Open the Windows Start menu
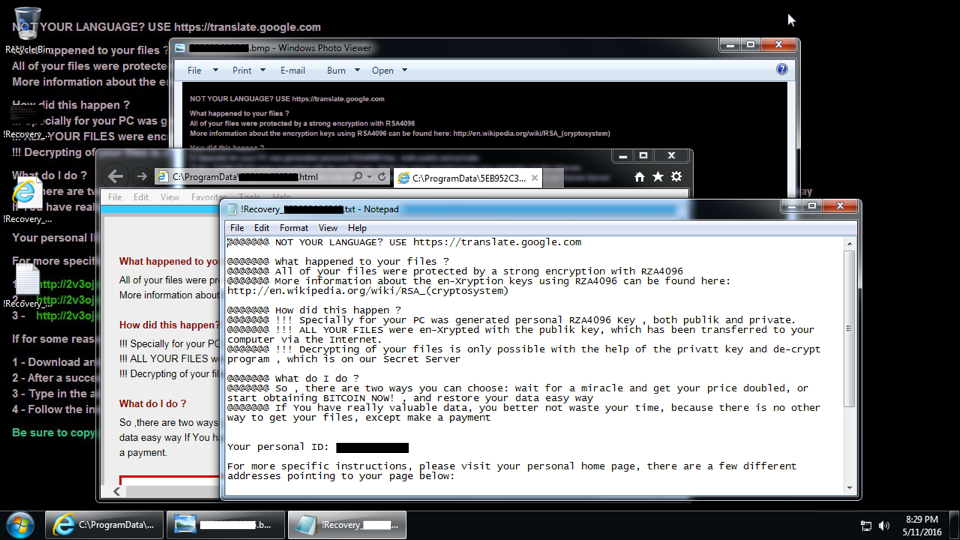This screenshot has width=960, height=540. [20, 524]
